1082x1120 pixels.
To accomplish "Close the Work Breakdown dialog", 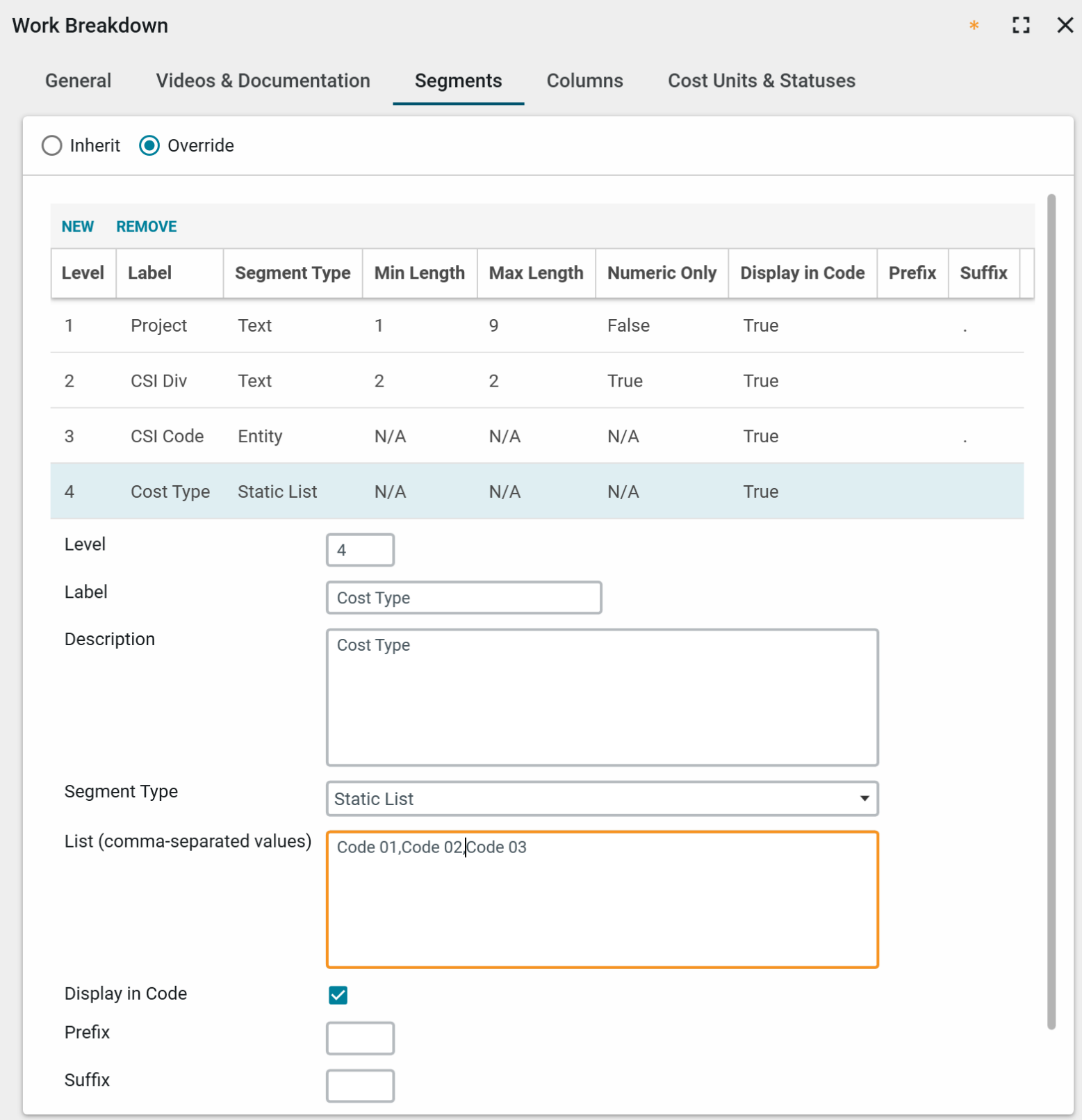I will [x=1065, y=26].
